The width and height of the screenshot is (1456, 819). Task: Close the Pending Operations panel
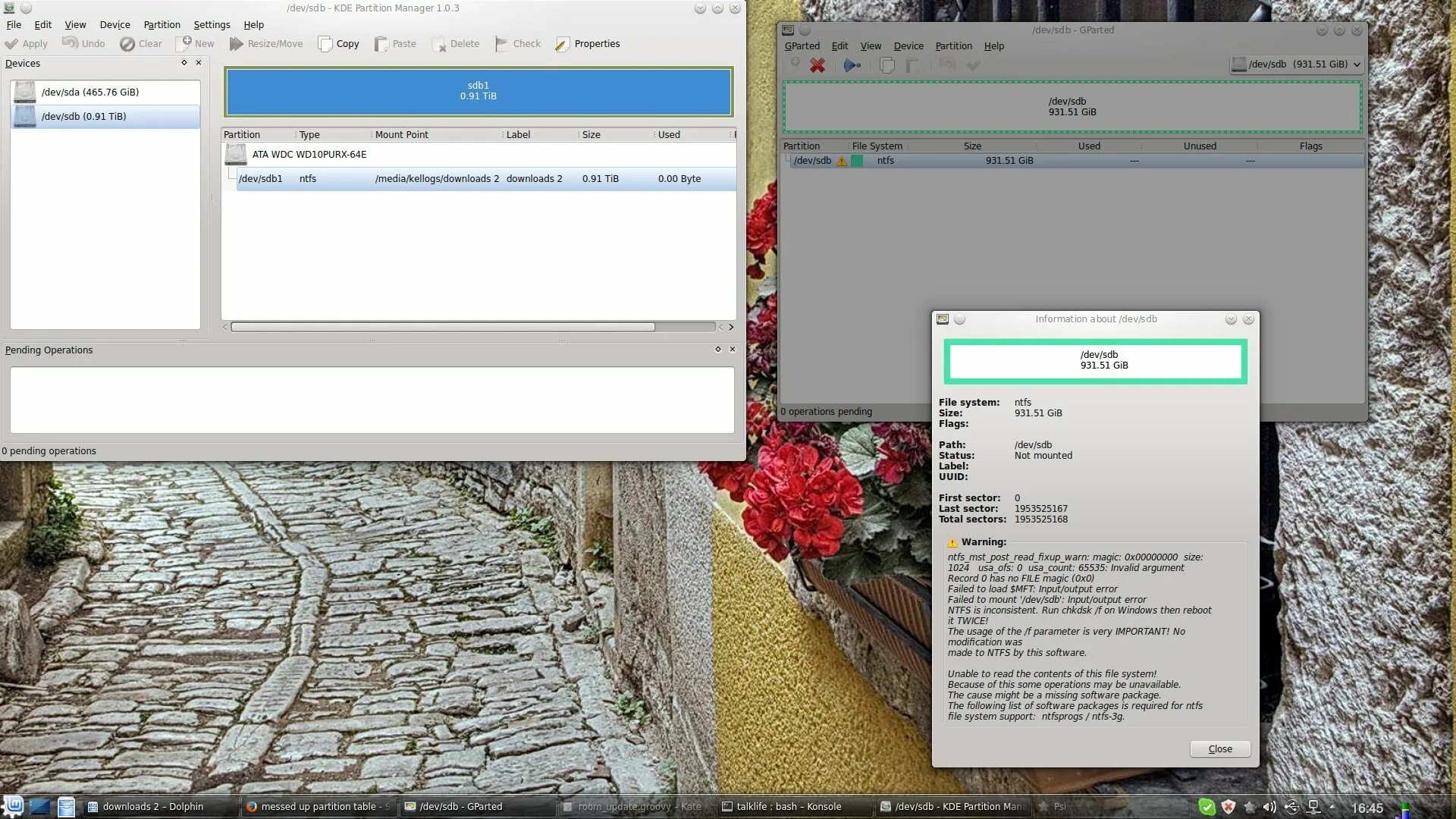[732, 350]
